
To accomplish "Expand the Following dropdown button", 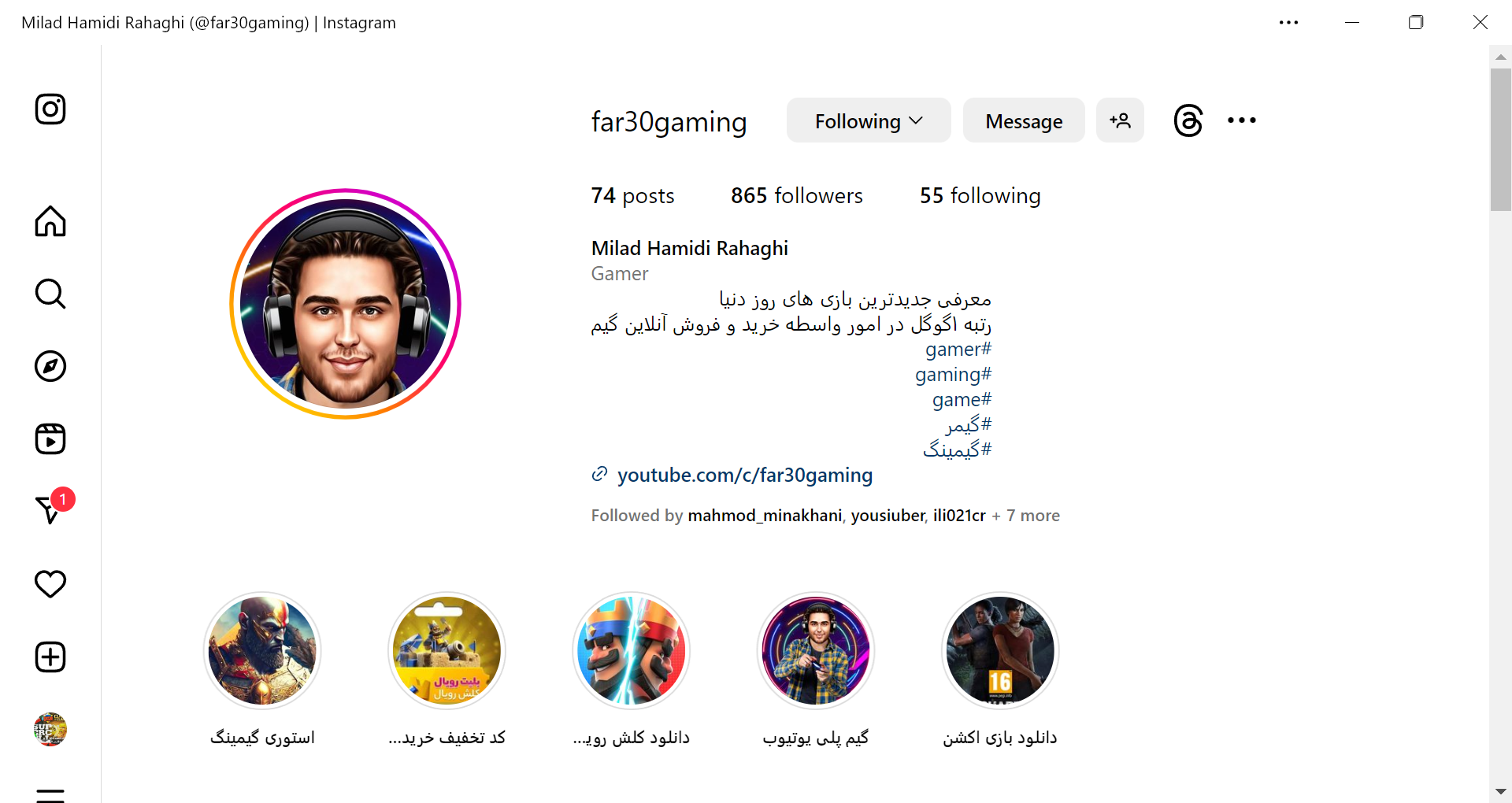I will [x=869, y=120].
